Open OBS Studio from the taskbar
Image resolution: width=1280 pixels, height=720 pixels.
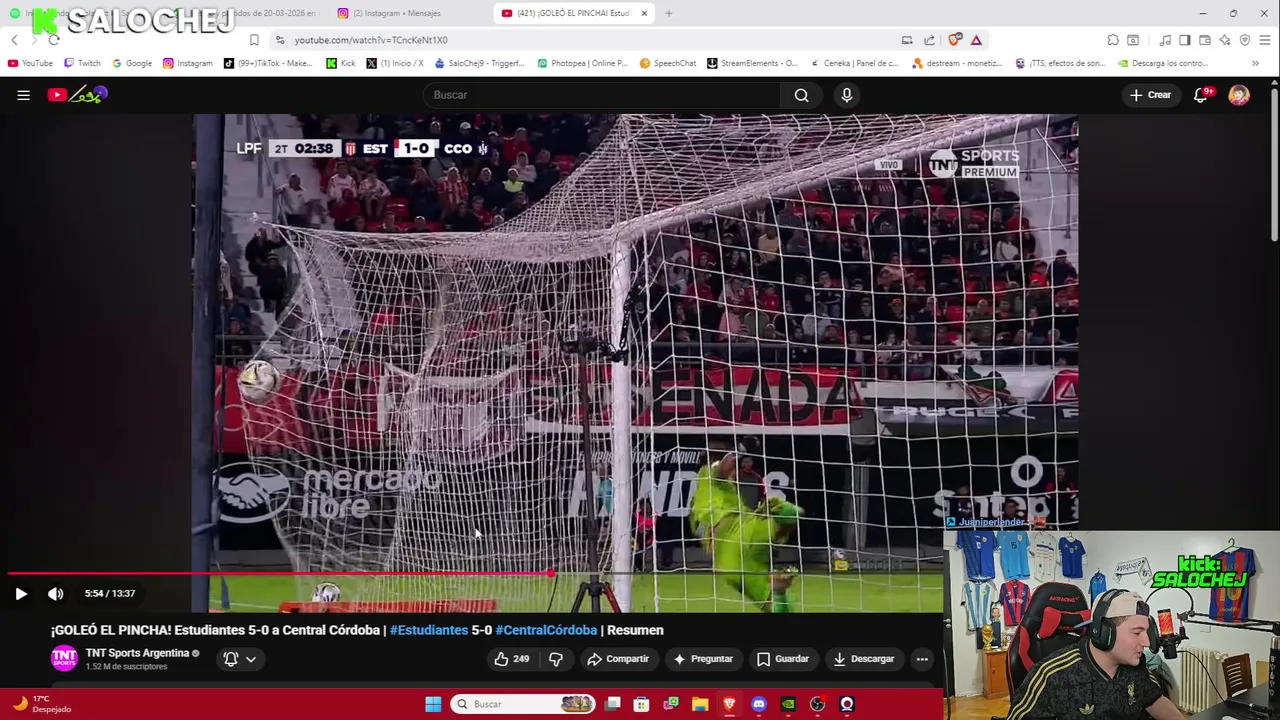pyautogui.click(x=817, y=704)
